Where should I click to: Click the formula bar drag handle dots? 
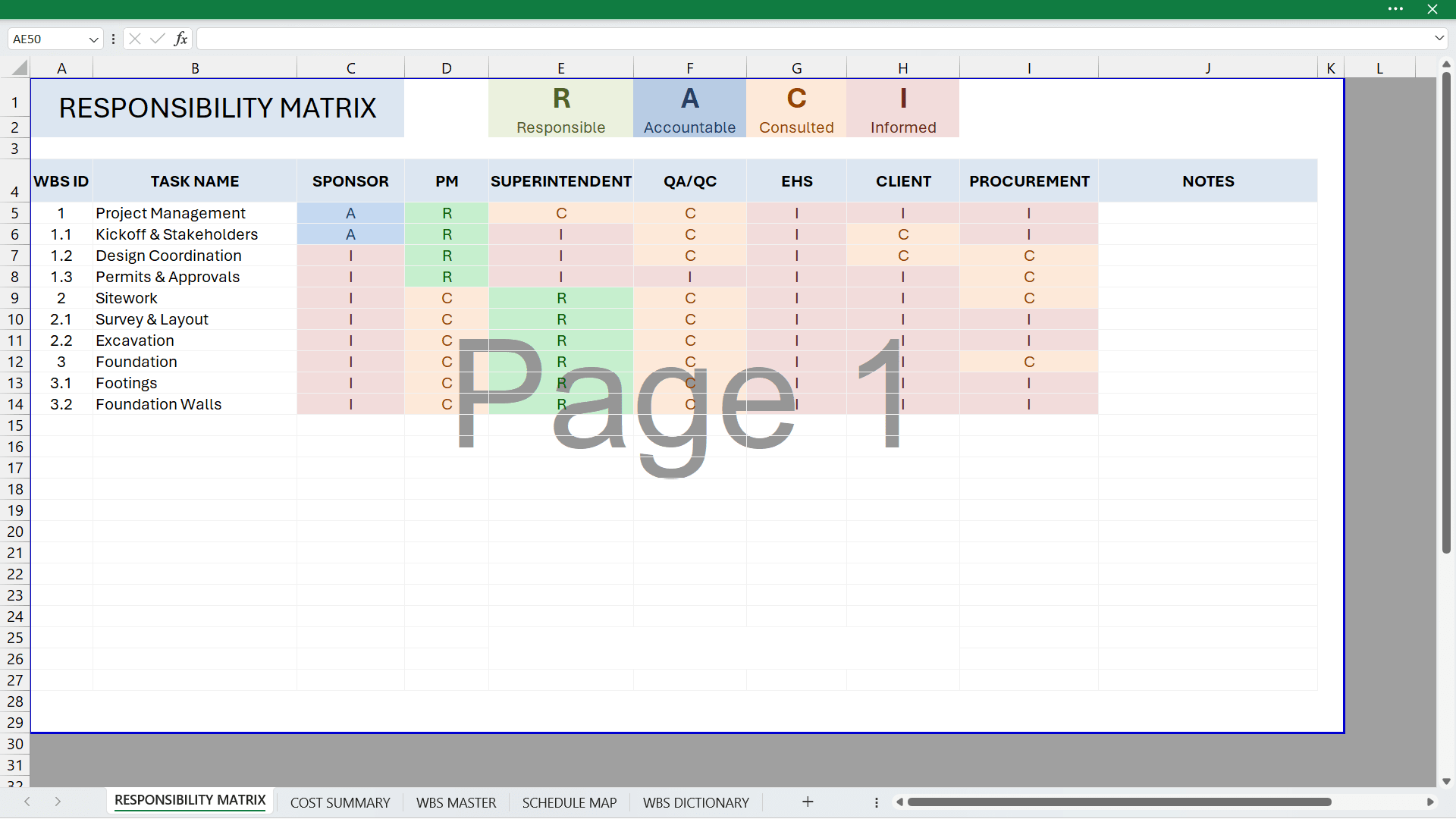pos(114,39)
